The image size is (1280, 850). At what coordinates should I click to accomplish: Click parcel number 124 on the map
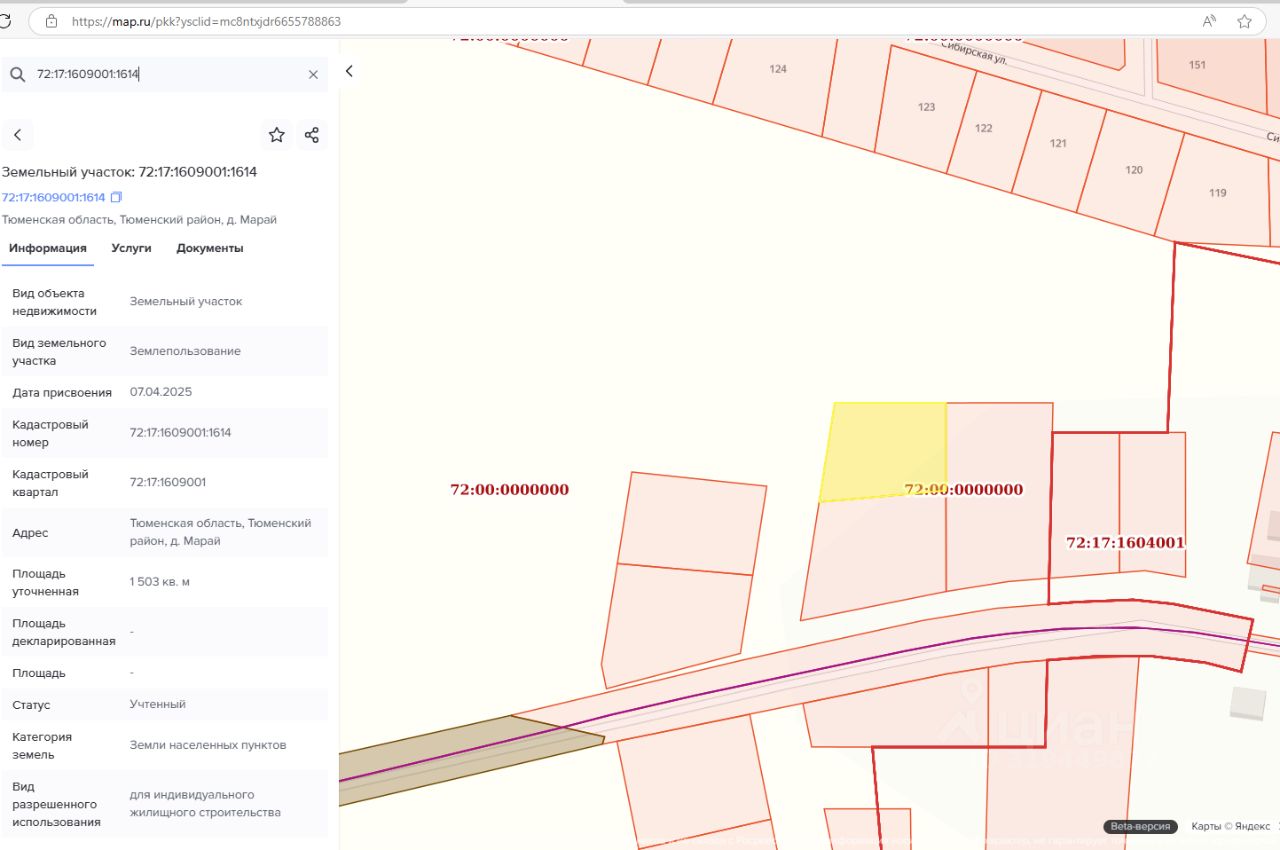point(778,69)
